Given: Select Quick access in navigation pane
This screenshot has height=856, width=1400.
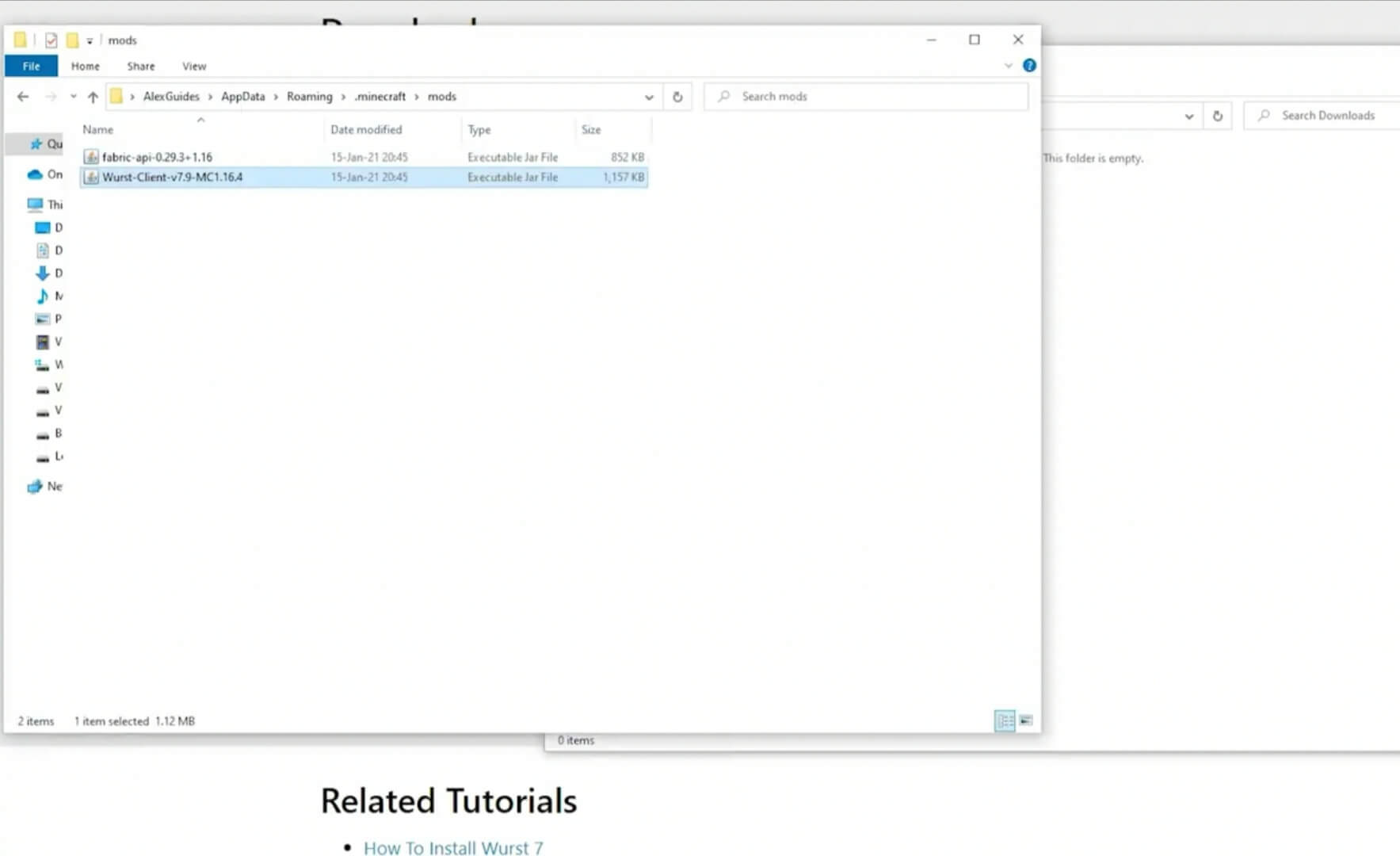Looking at the screenshot, I should [45, 143].
